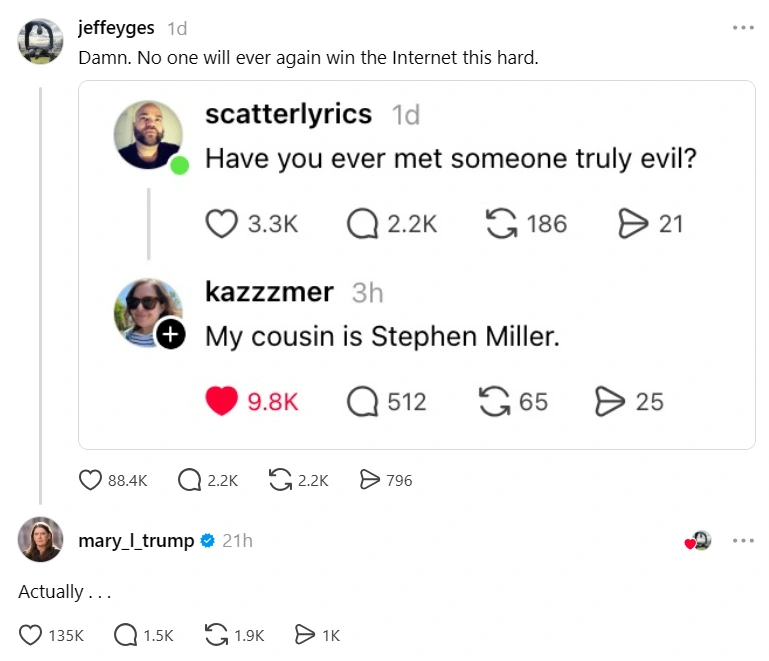Follow kazzzmer using plus badge
This screenshot has width=769, height=661.
(171, 336)
